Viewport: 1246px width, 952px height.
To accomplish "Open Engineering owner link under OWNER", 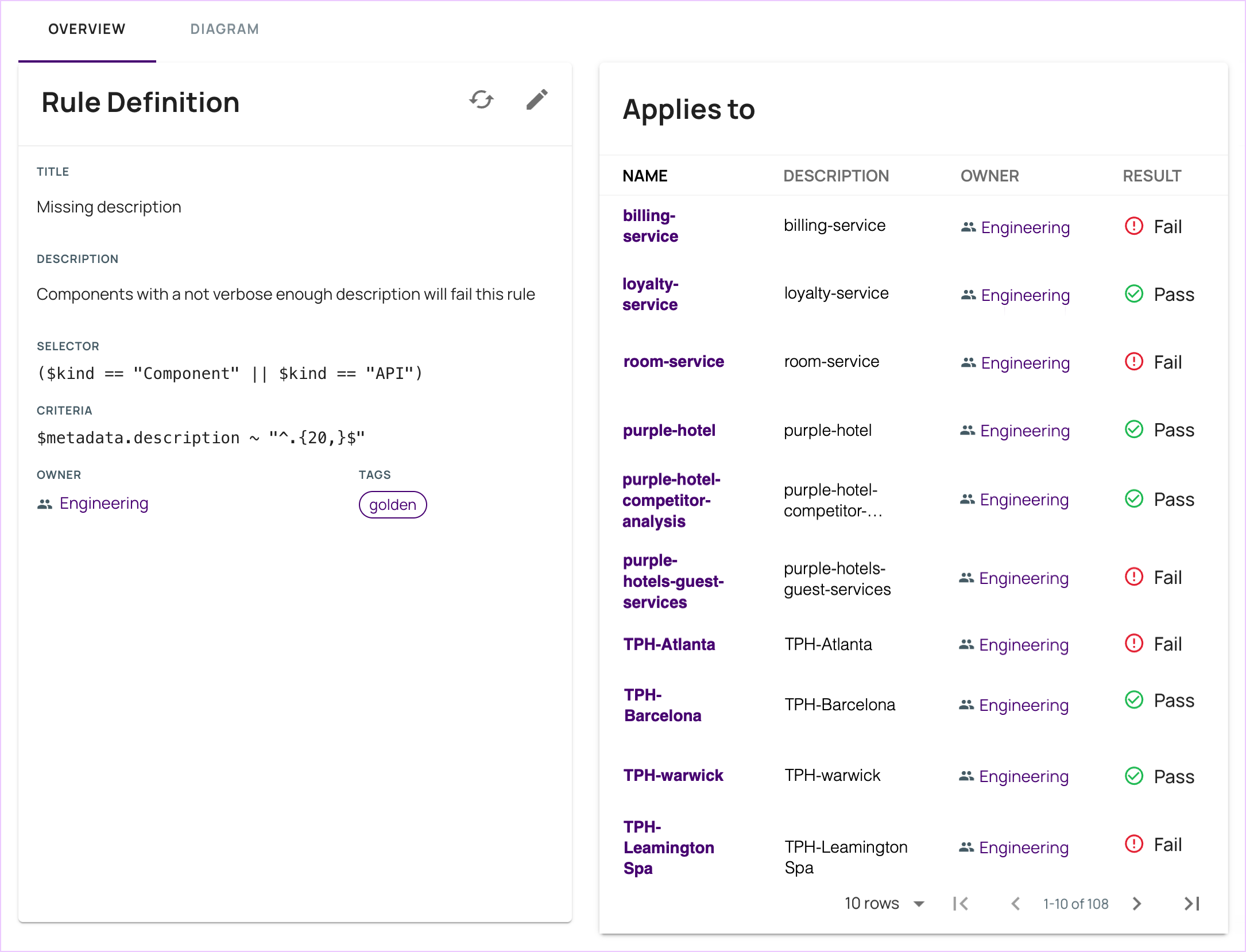I will (104, 504).
